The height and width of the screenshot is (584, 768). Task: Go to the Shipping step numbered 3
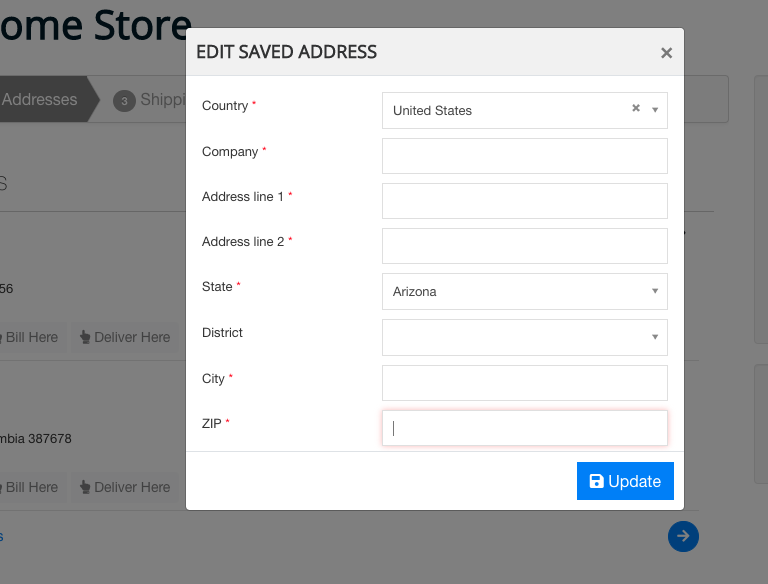[149, 99]
